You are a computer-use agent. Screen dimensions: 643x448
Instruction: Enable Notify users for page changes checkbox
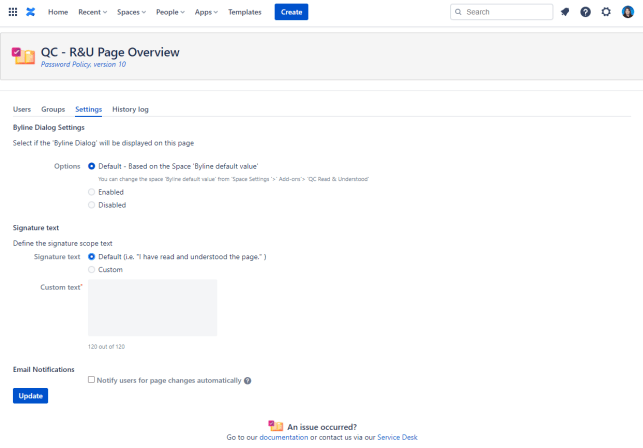[x=91, y=380]
